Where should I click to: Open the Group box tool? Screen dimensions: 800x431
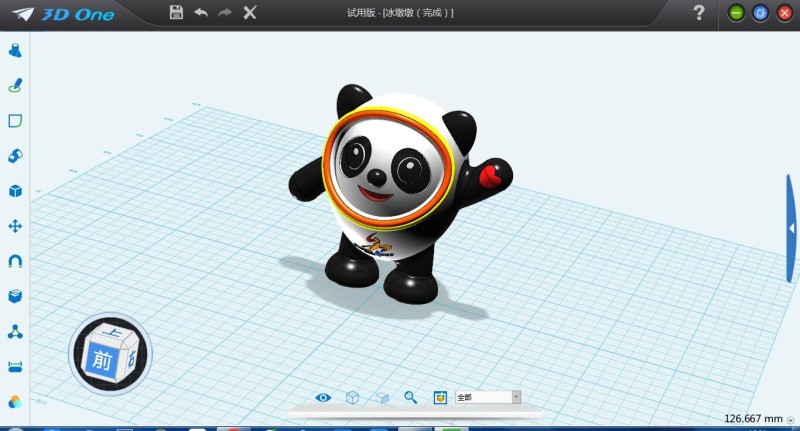15,296
